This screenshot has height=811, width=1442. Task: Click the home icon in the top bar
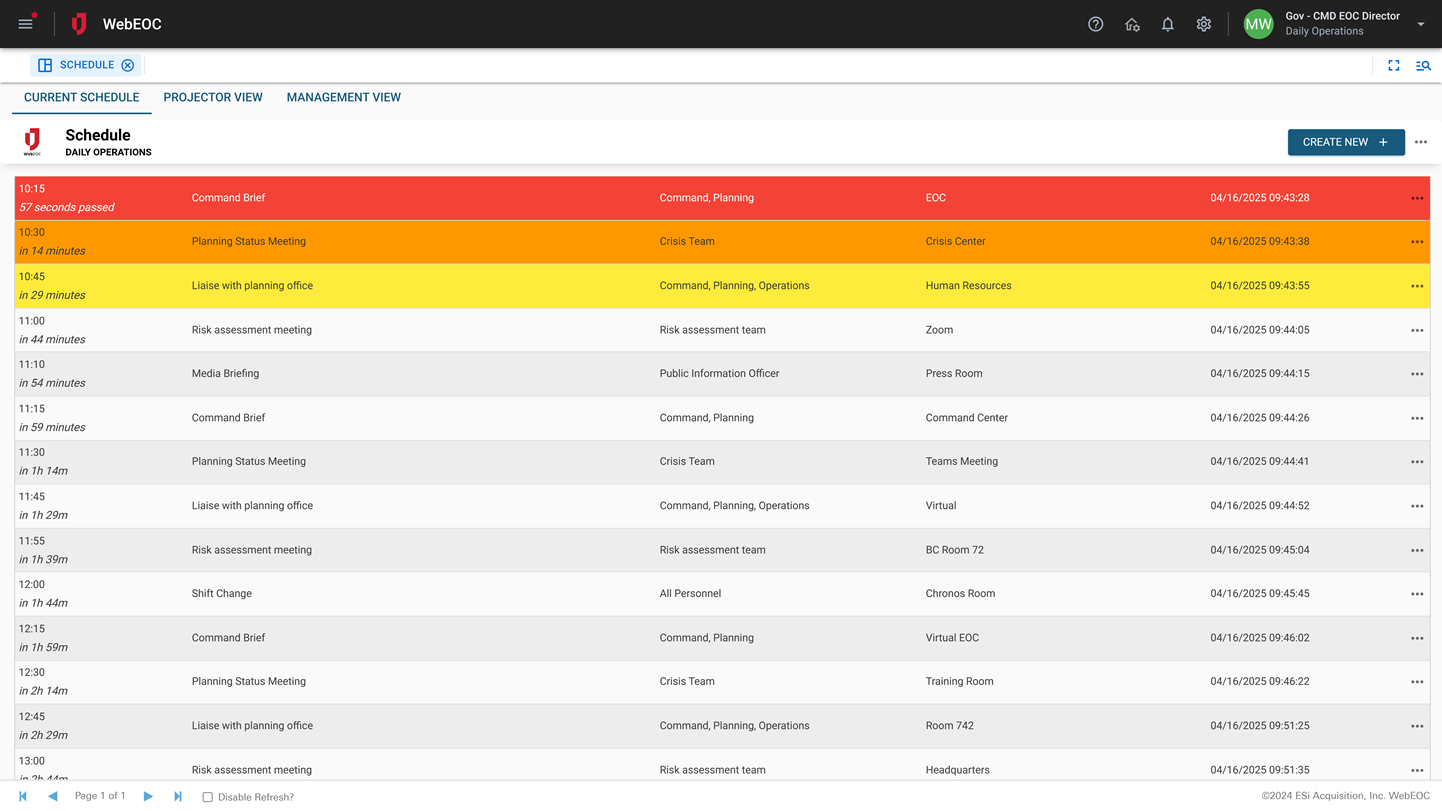pos(1132,24)
